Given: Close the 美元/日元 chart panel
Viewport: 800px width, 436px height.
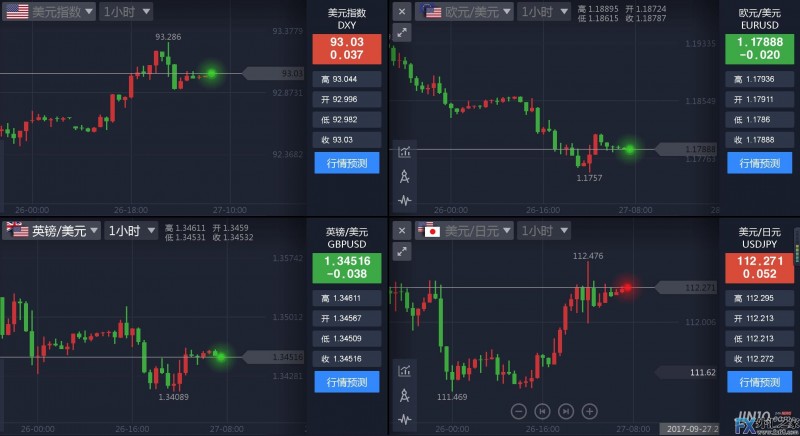Looking at the screenshot, I should click(402, 230).
